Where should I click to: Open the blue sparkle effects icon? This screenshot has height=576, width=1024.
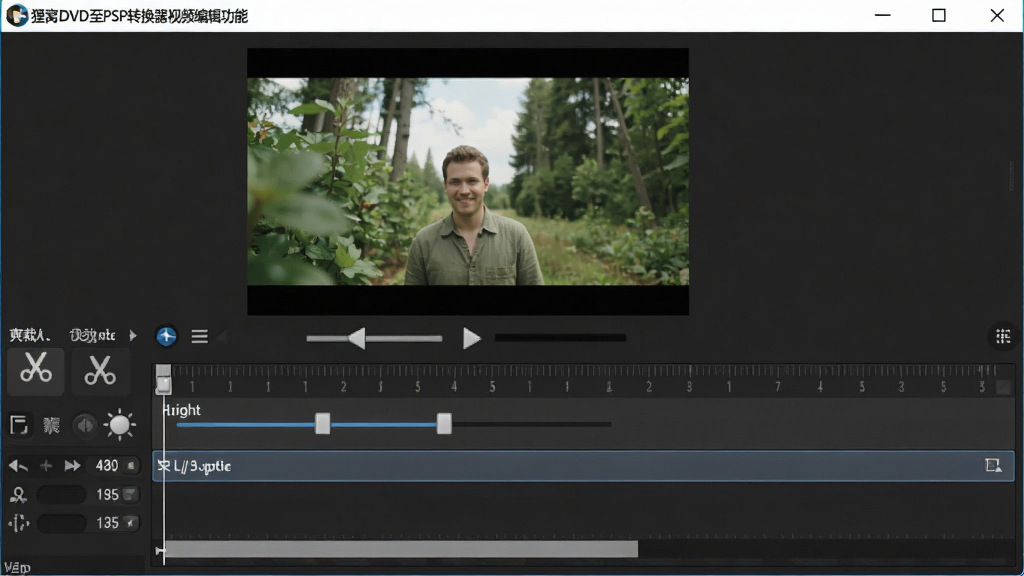(167, 336)
